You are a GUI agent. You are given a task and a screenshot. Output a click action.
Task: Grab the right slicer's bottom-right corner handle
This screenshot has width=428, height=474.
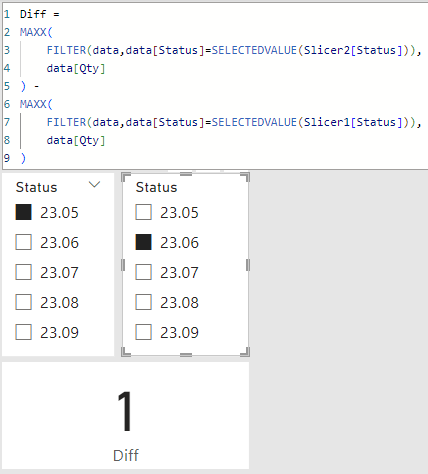click(x=246, y=352)
